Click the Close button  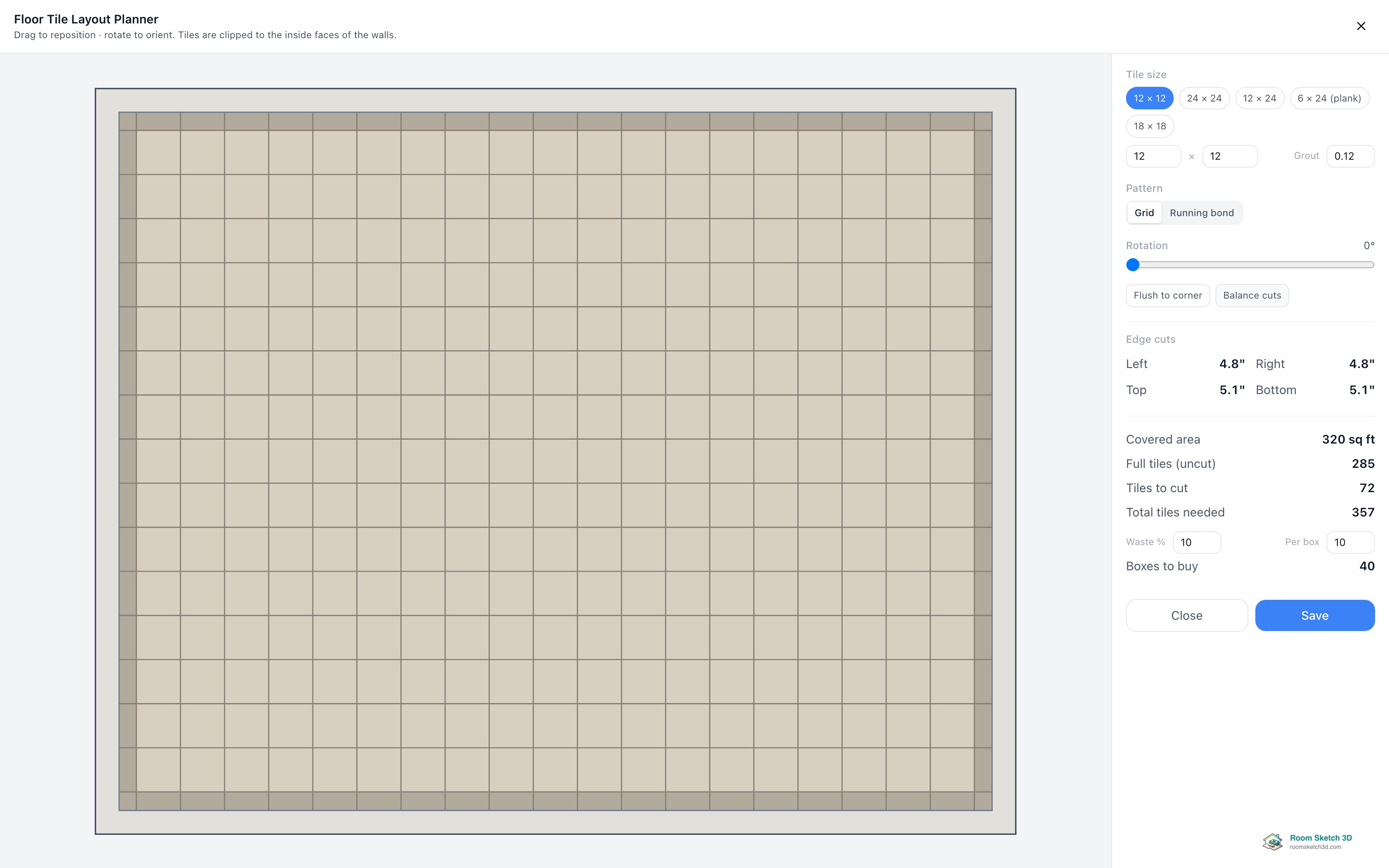[1186, 615]
